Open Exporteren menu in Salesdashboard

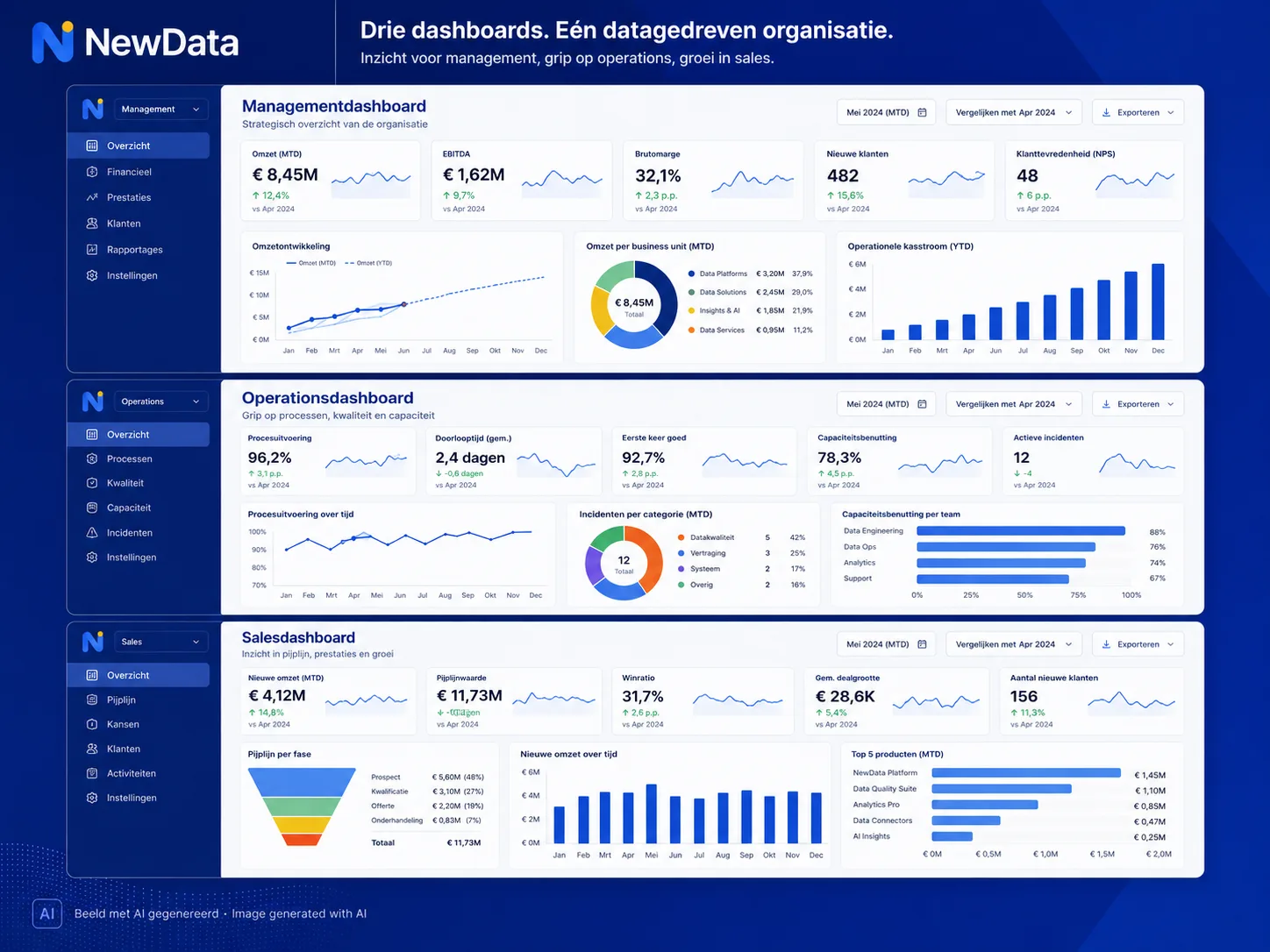[x=1138, y=644]
